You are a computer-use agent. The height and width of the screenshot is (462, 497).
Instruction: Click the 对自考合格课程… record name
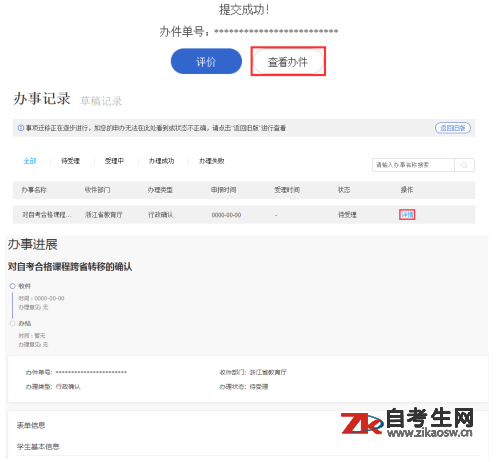click(x=47, y=215)
